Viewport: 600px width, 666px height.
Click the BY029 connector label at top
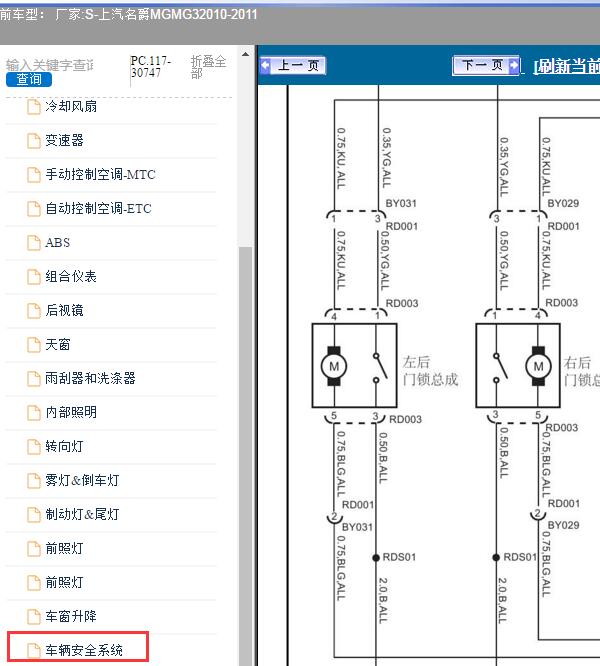[x=563, y=203]
